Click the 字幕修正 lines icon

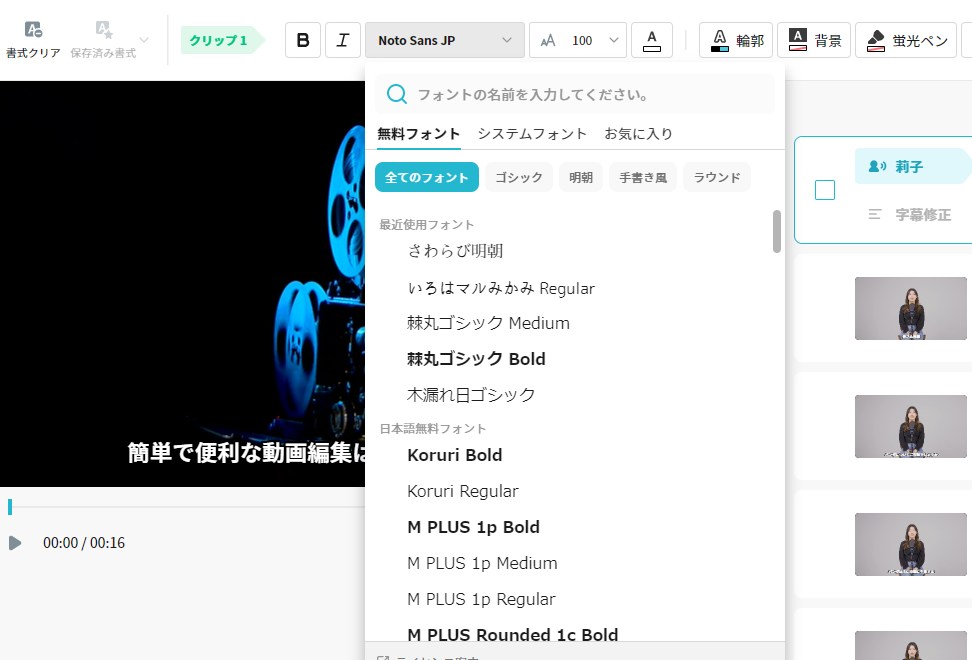pos(875,214)
